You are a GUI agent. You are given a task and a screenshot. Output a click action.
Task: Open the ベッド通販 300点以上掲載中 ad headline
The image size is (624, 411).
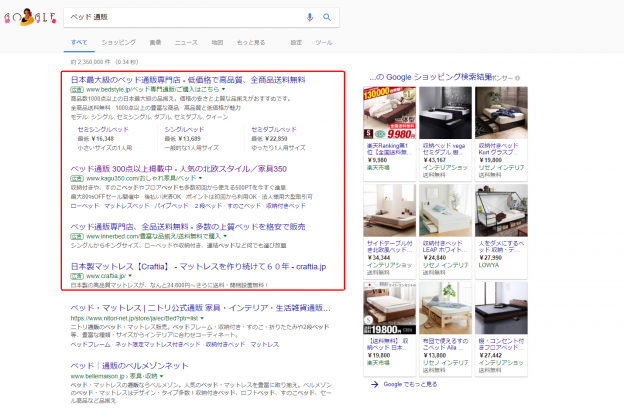click(x=179, y=169)
